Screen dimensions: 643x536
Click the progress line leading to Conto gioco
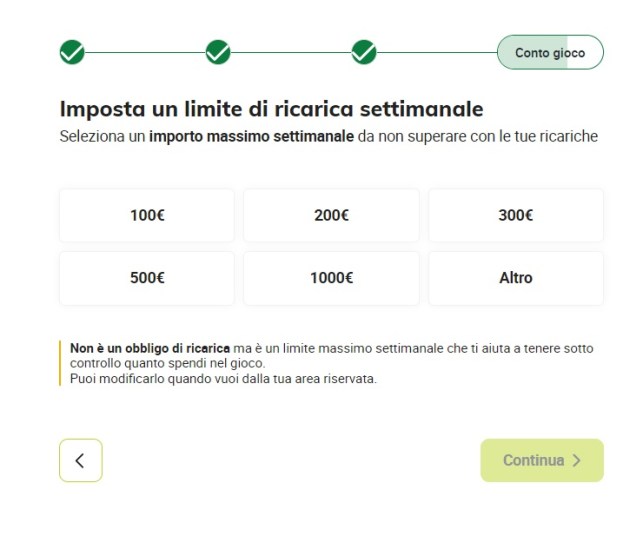tap(437, 52)
